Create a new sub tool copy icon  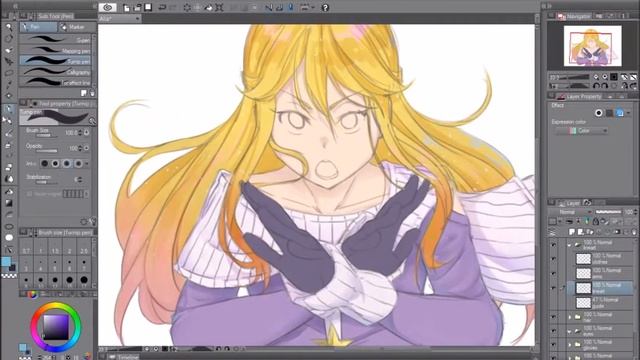tap(84, 93)
